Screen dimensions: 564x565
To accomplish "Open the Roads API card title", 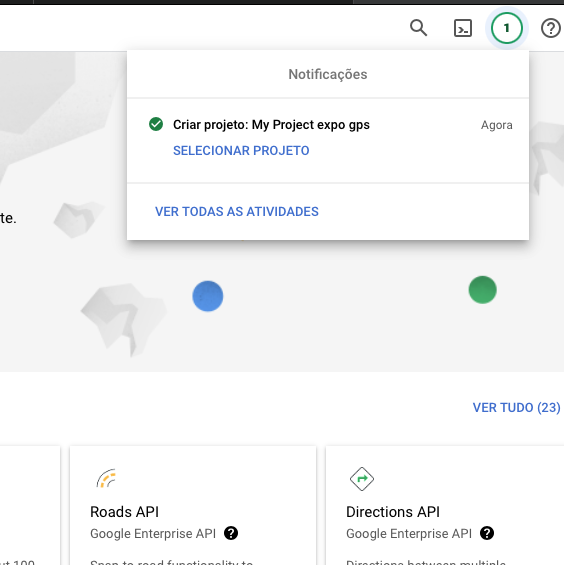I will coord(124,512).
